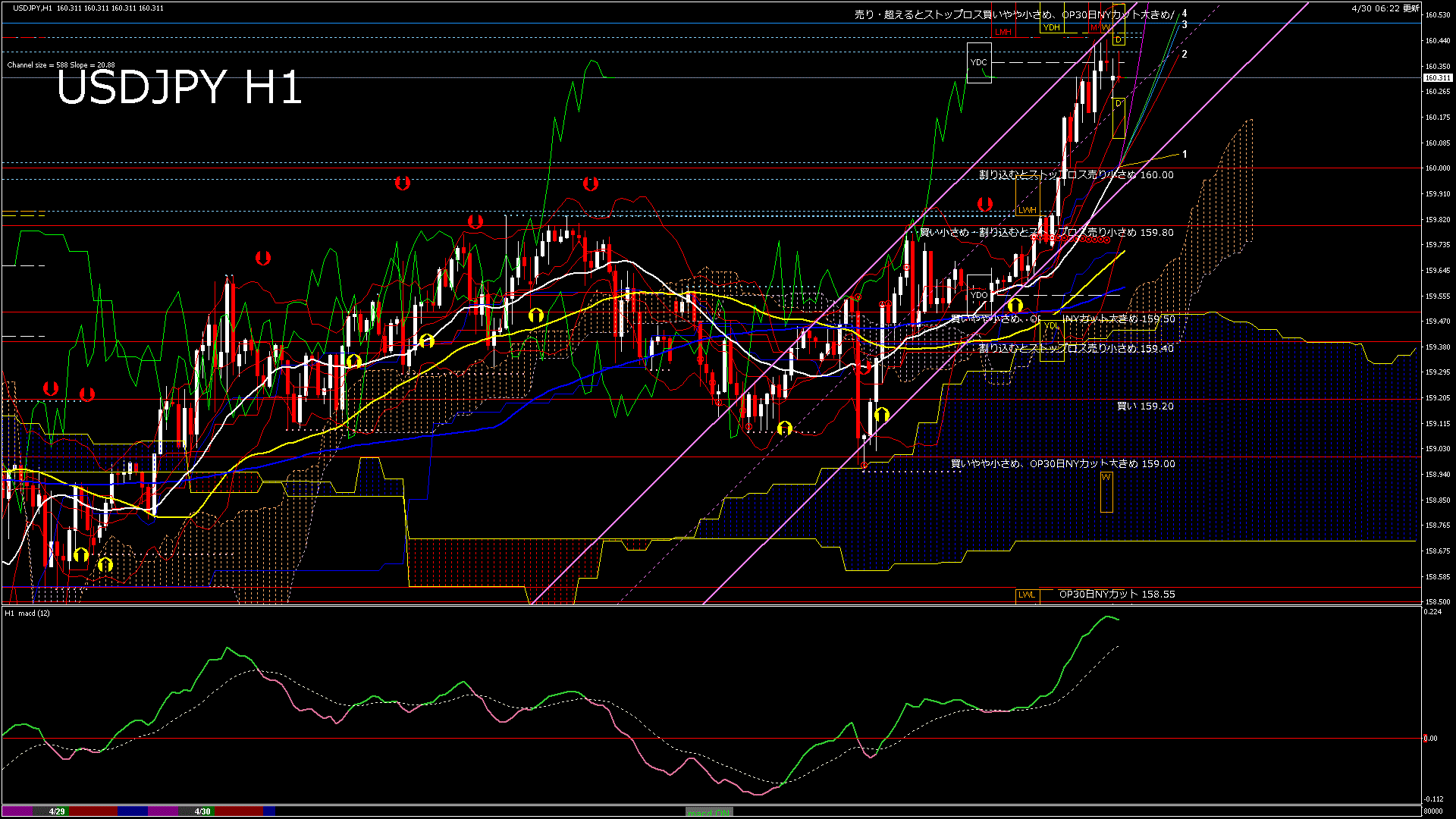Screen dimensions: 1456x819
Task: Click the orange LWH level marker
Action: (1027, 210)
